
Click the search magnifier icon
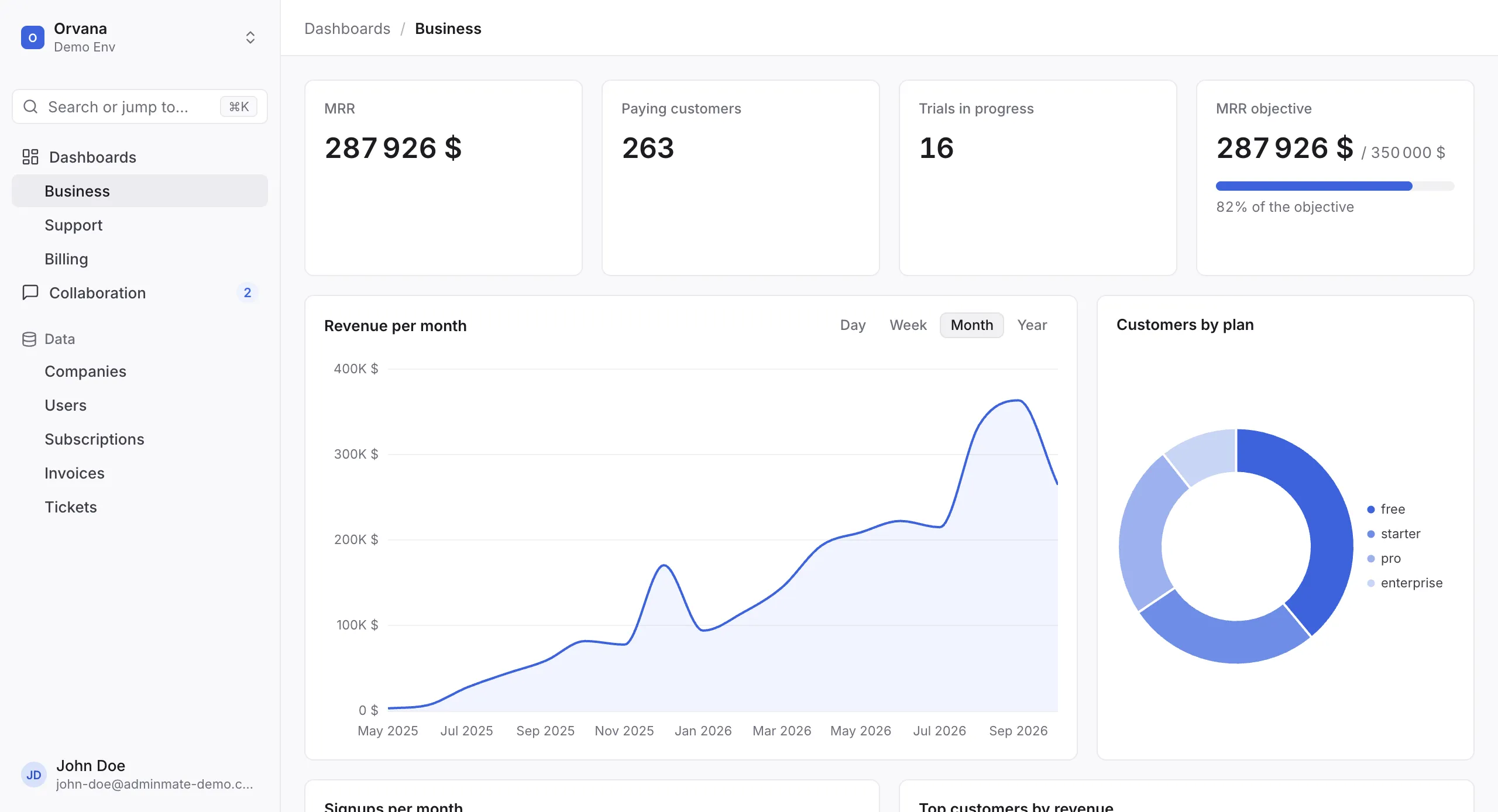pos(30,106)
